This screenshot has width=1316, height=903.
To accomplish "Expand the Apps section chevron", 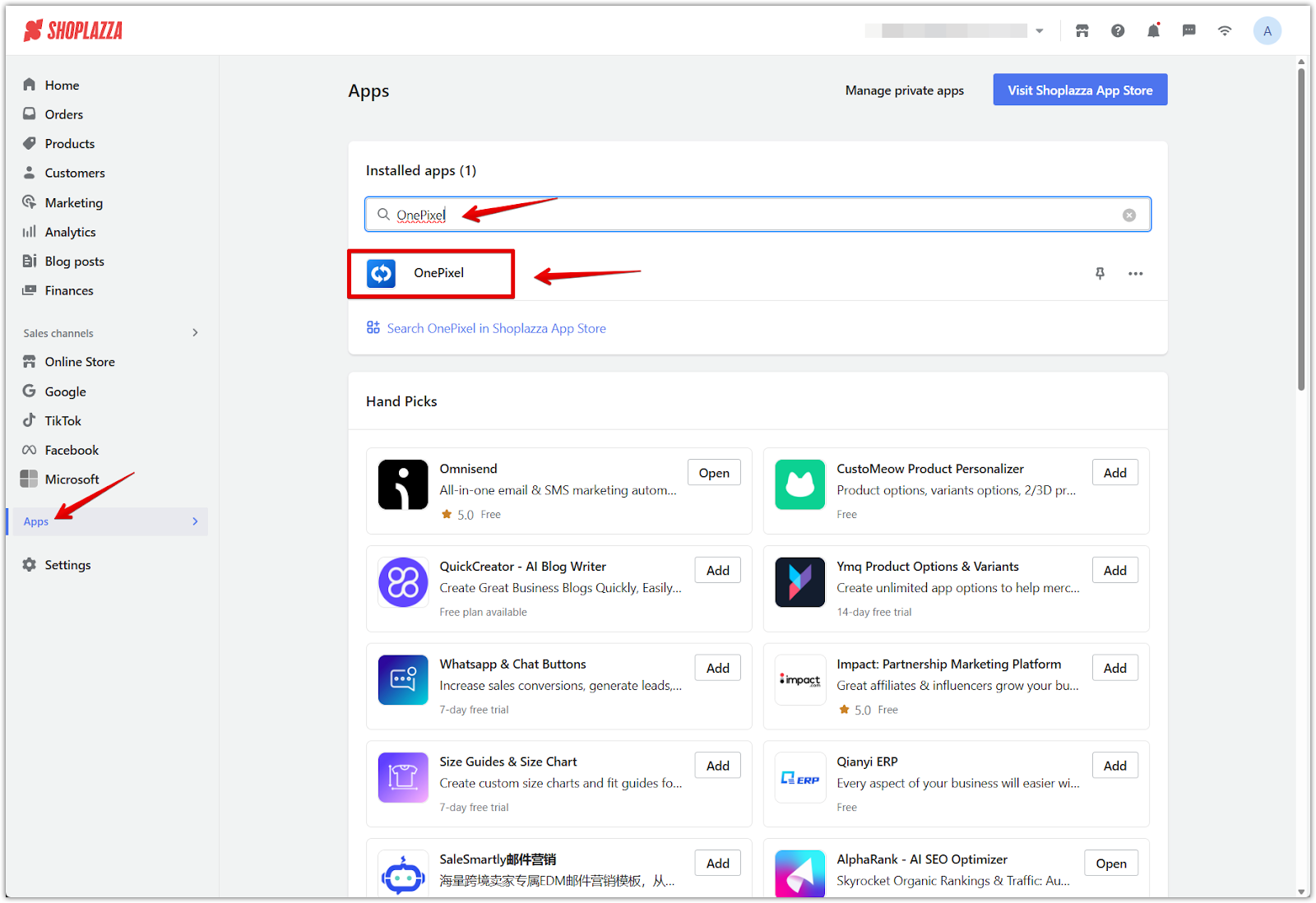I will pyautogui.click(x=195, y=521).
